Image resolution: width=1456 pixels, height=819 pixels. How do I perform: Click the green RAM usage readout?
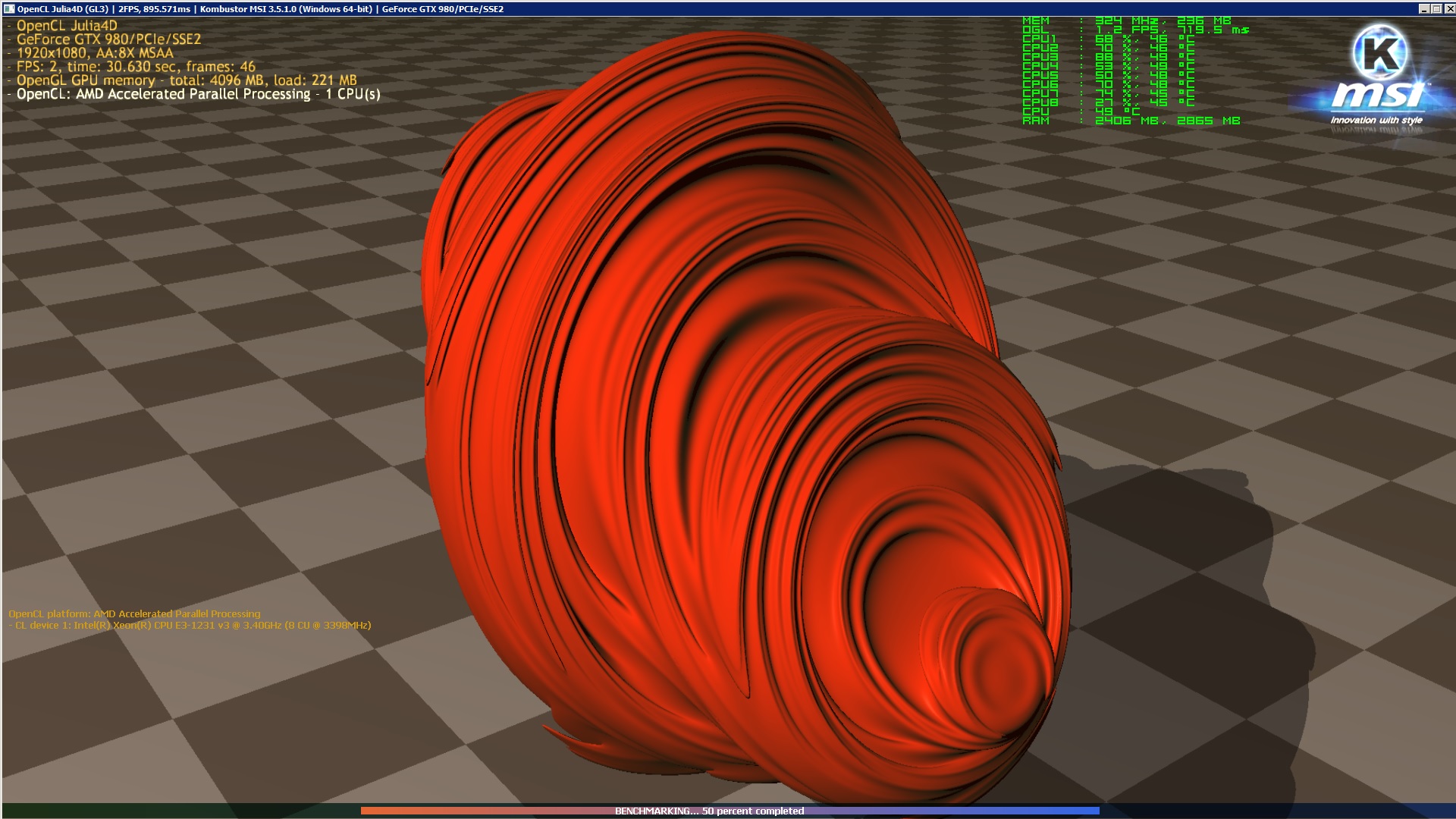(1130, 121)
